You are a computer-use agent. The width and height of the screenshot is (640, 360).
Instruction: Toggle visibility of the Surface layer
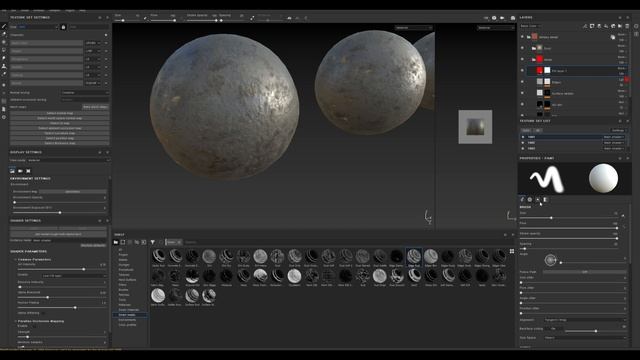pos(522,93)
